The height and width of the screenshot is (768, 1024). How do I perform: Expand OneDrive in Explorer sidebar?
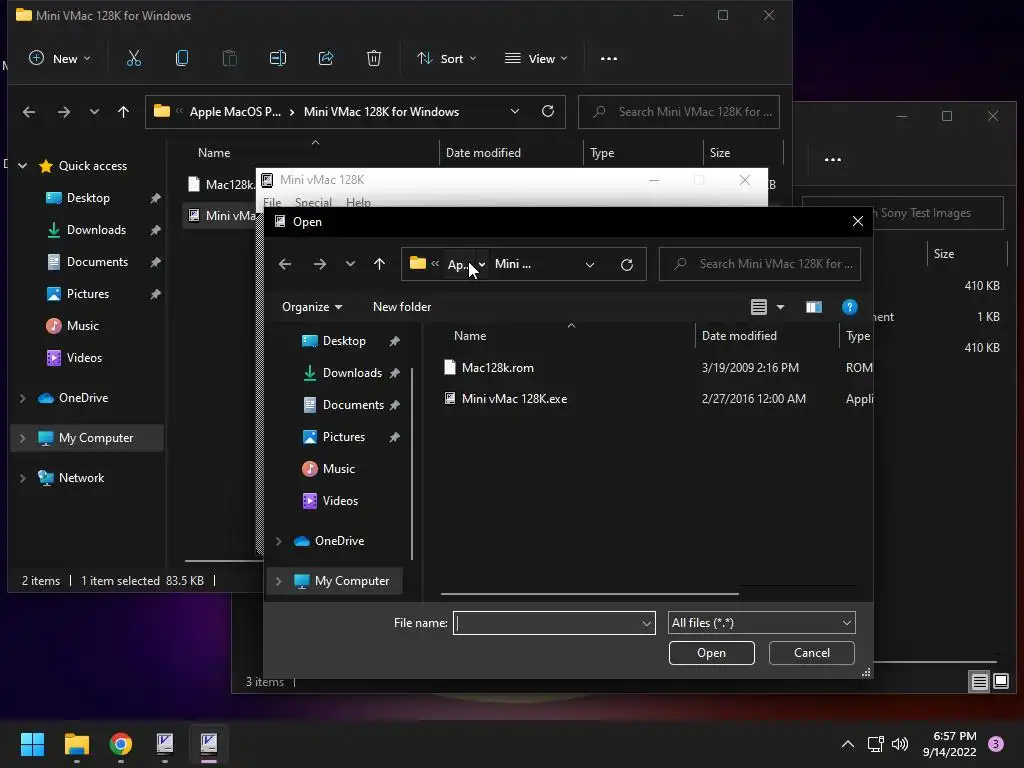tap(23, 398)
